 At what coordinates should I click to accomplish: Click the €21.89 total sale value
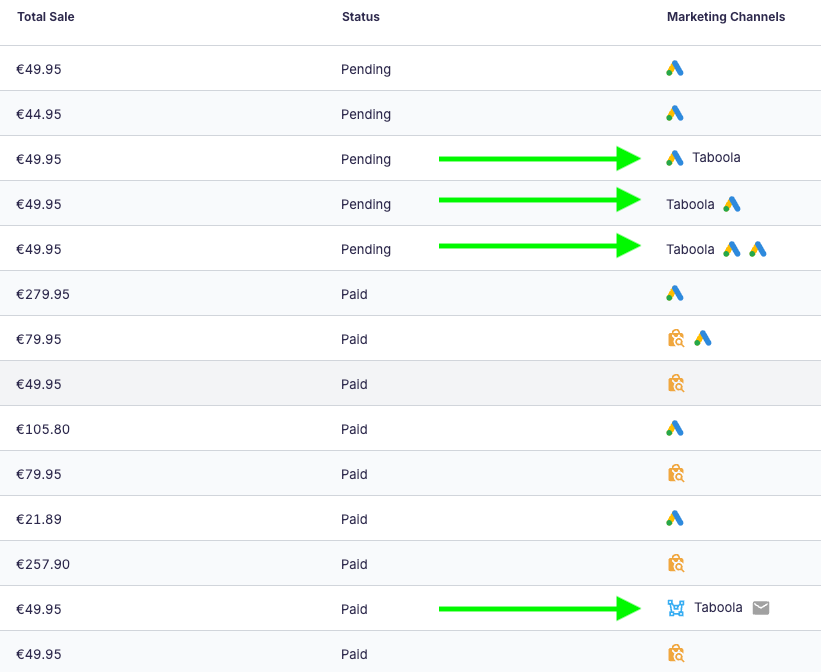(39, 520)
